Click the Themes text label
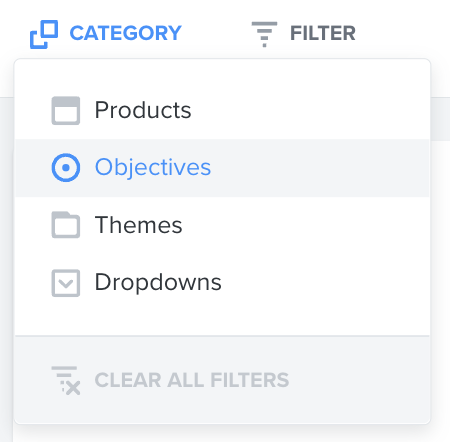The image size is (450, 442). pyautogui.click(x=138, y=225)
